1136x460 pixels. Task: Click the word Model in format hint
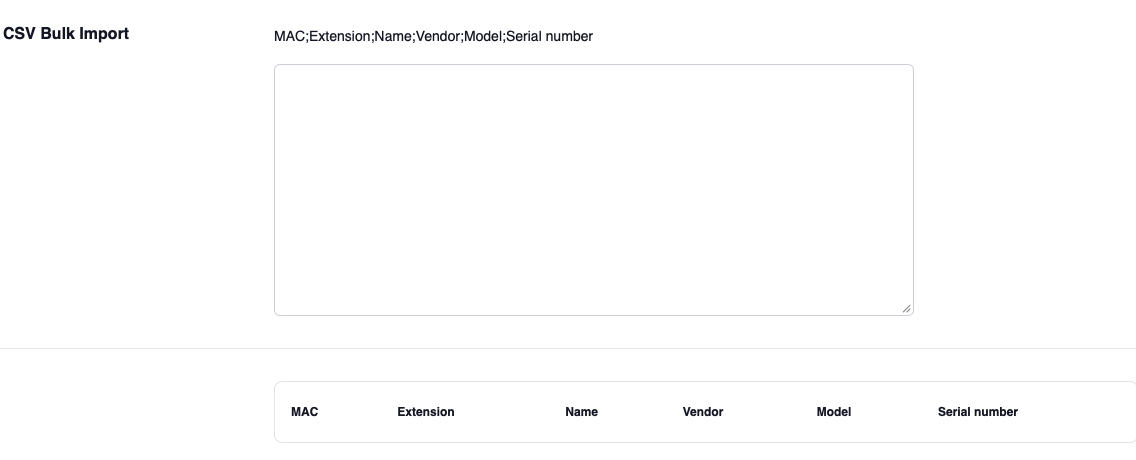coord(484,37)
